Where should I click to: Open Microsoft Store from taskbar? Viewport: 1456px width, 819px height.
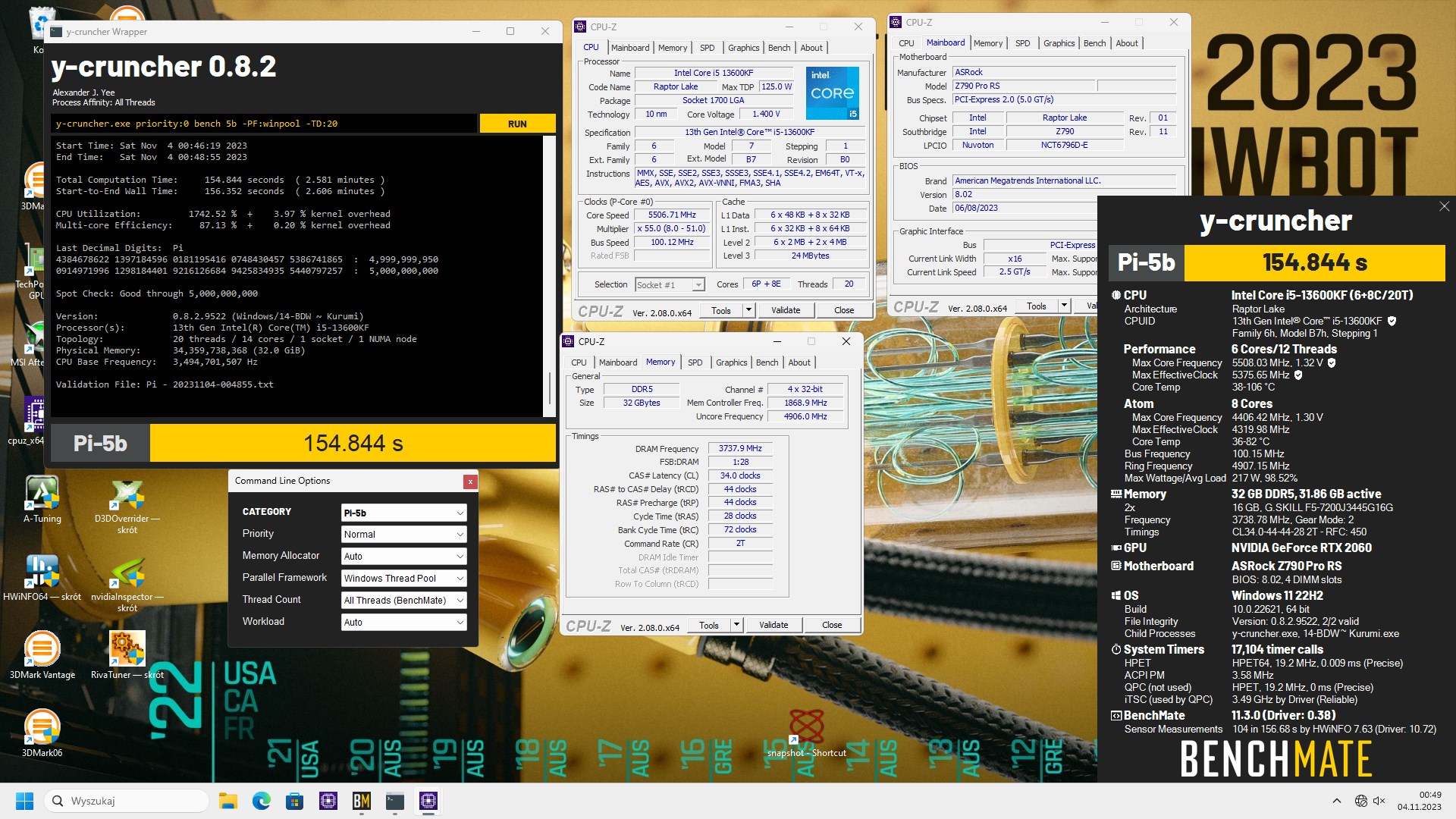tap(295, 801)
